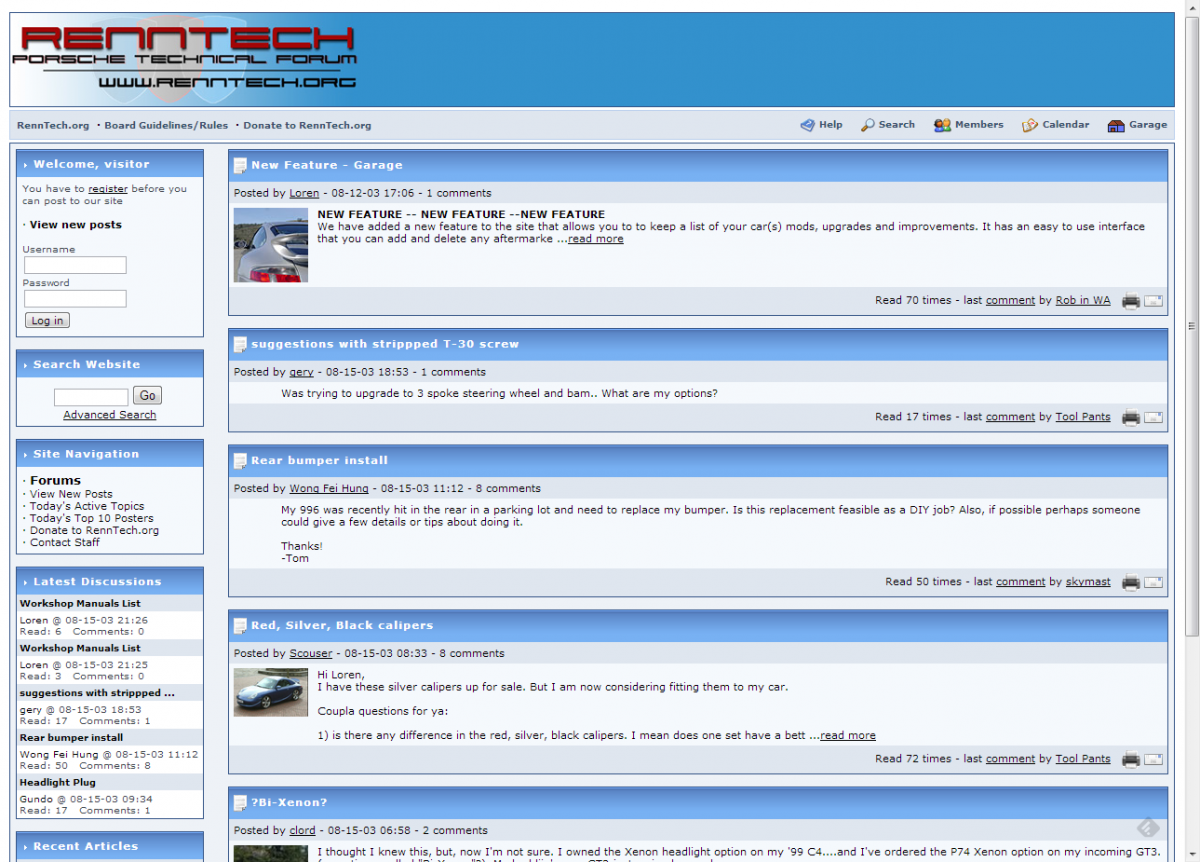Open Board Guidelines/Rules in top navigation

click(166, 125)
